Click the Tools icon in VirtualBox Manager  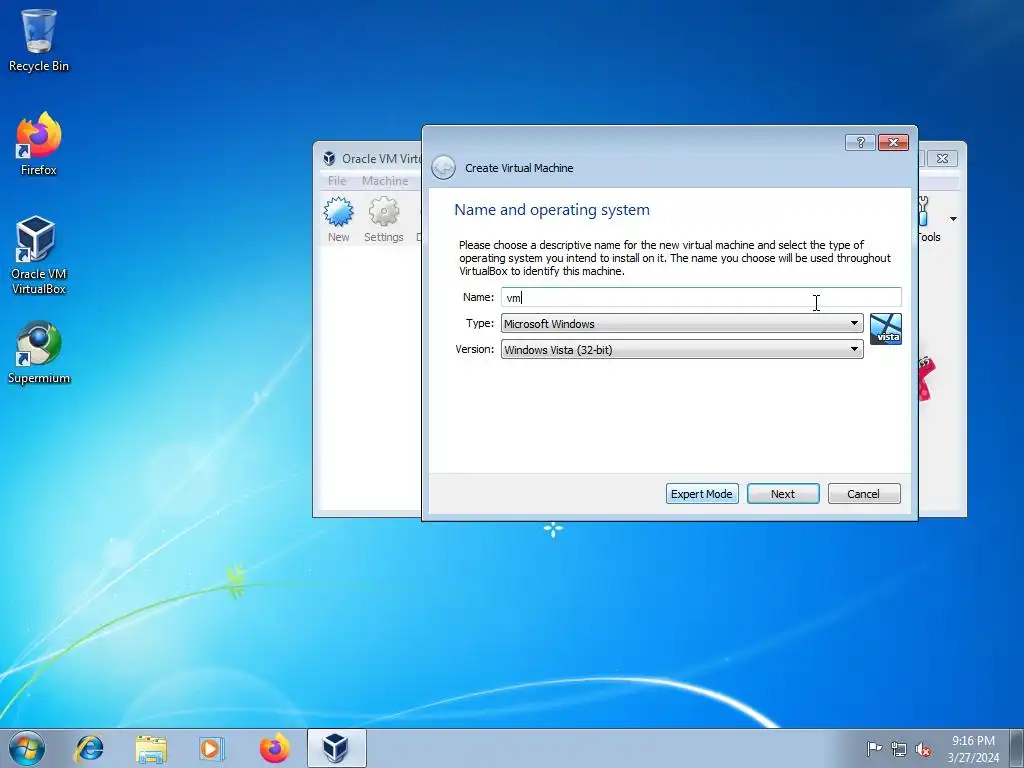tap(928, 220)
